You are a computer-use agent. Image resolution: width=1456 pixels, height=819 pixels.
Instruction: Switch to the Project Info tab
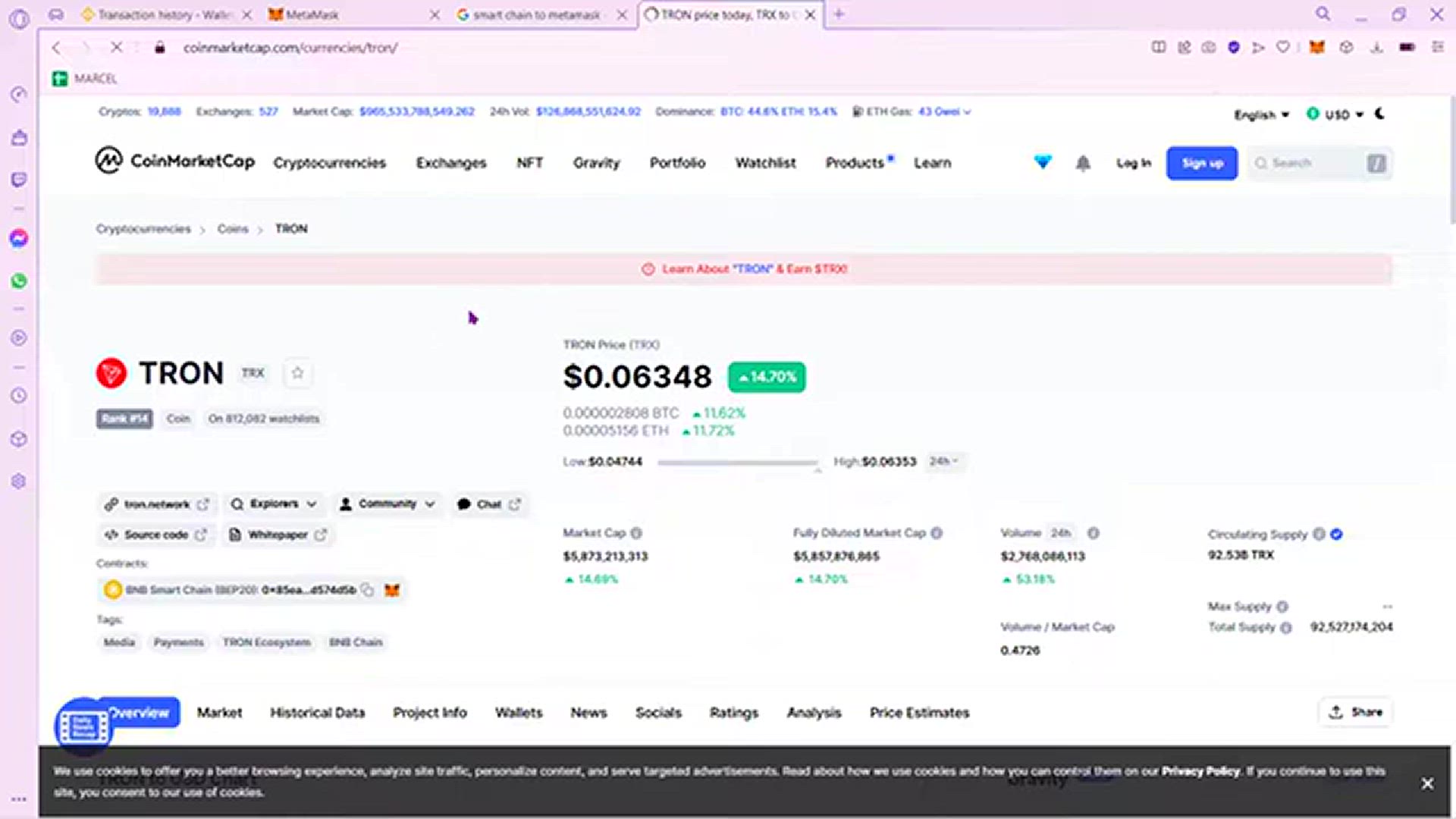coord(429,712)
